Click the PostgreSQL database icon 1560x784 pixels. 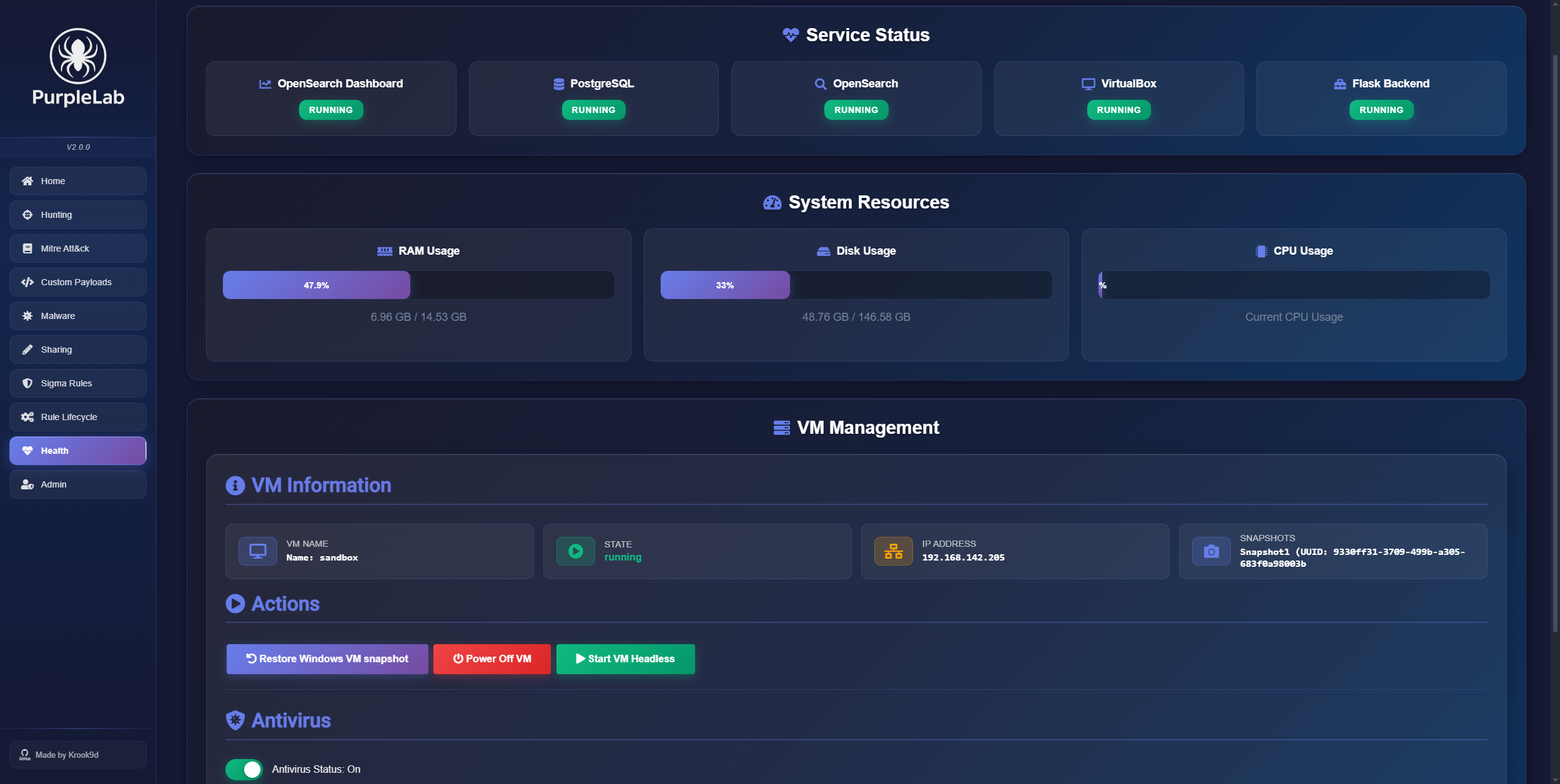[x=559, y=84]
